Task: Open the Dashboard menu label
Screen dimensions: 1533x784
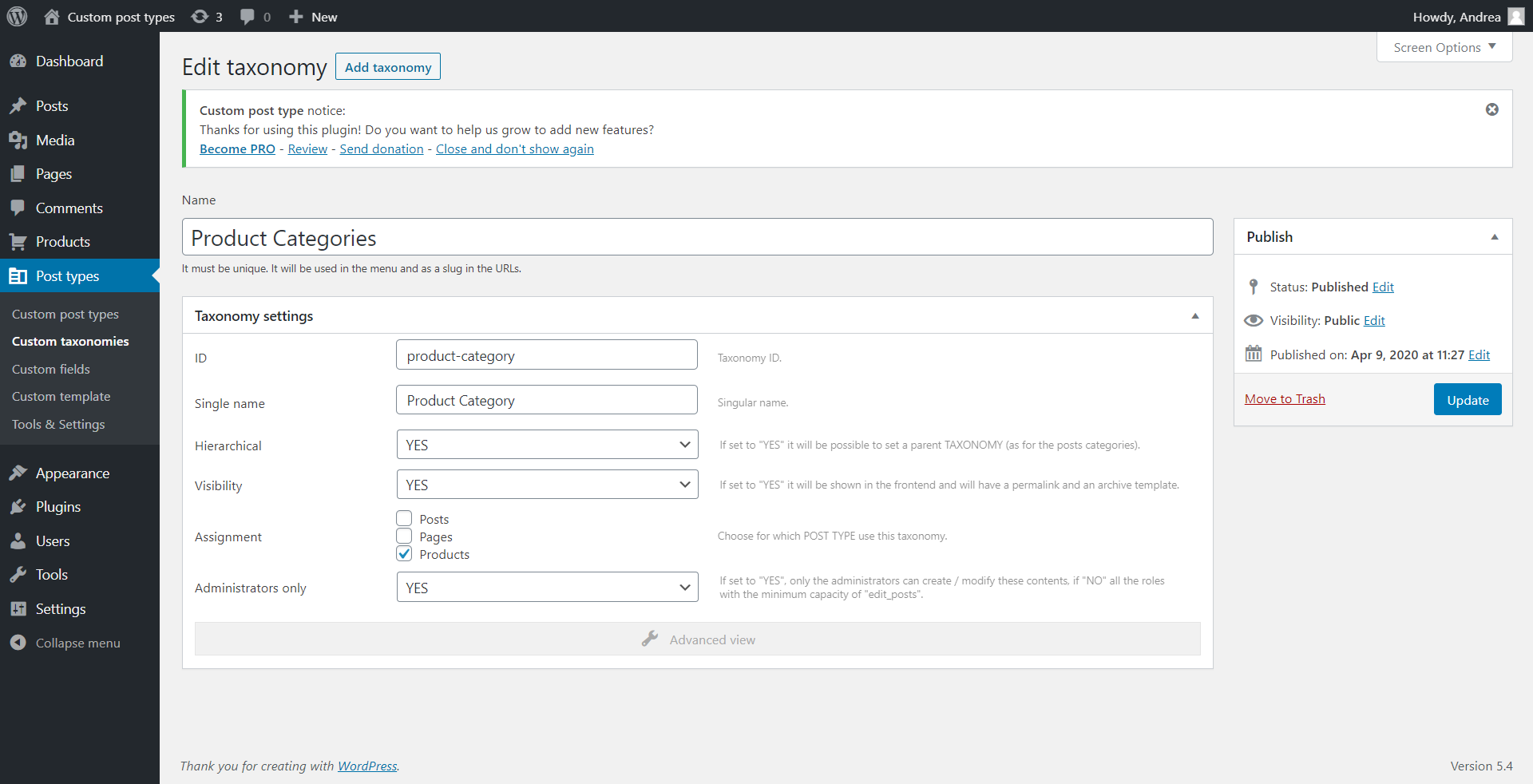Action: click(69, 61)
